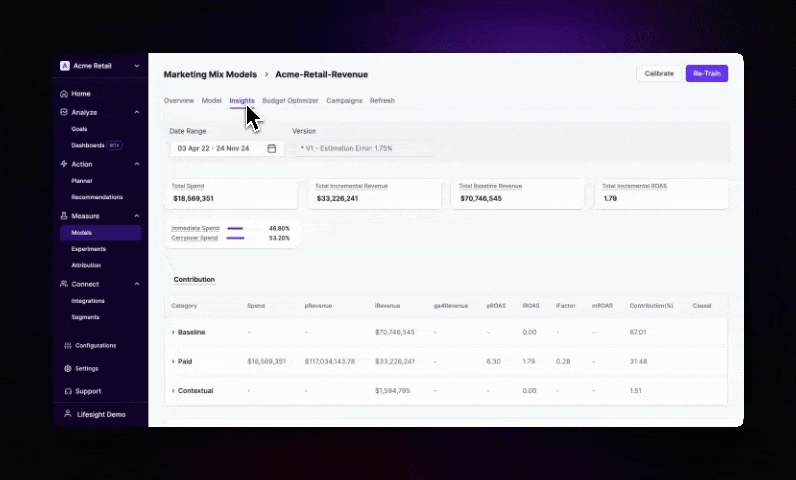
Task: Collapse the Connect section chevron
Action: click(137, 284)
